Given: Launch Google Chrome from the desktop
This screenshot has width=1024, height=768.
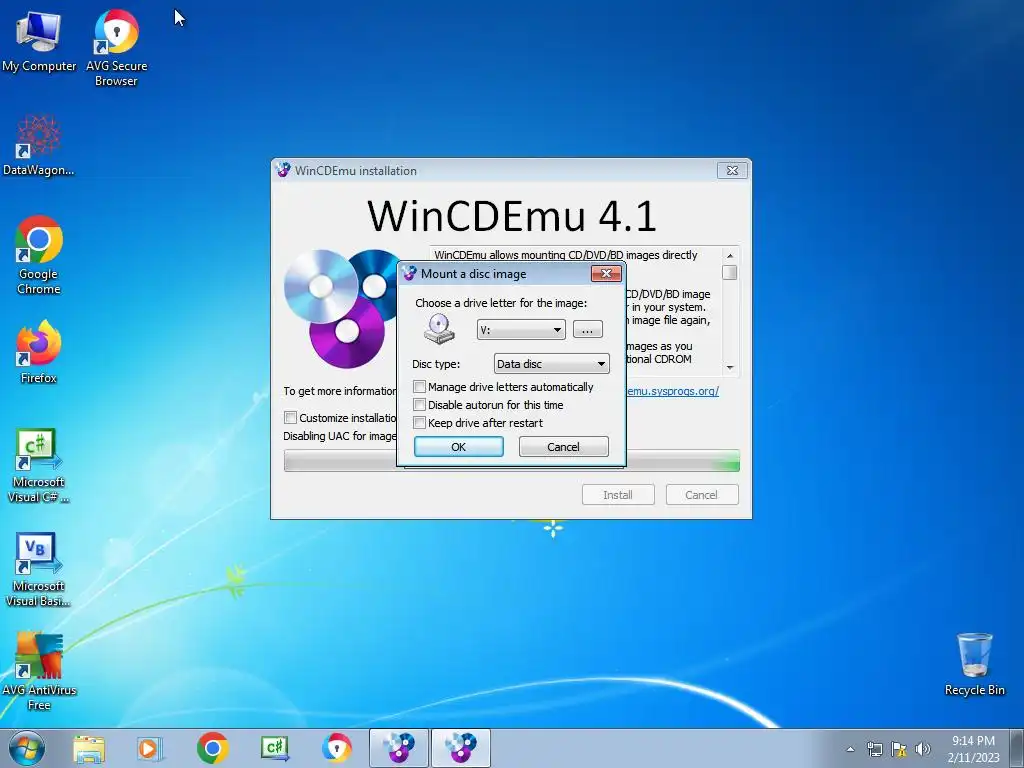Looking at the screenshot, I should [x=39, y=255].
